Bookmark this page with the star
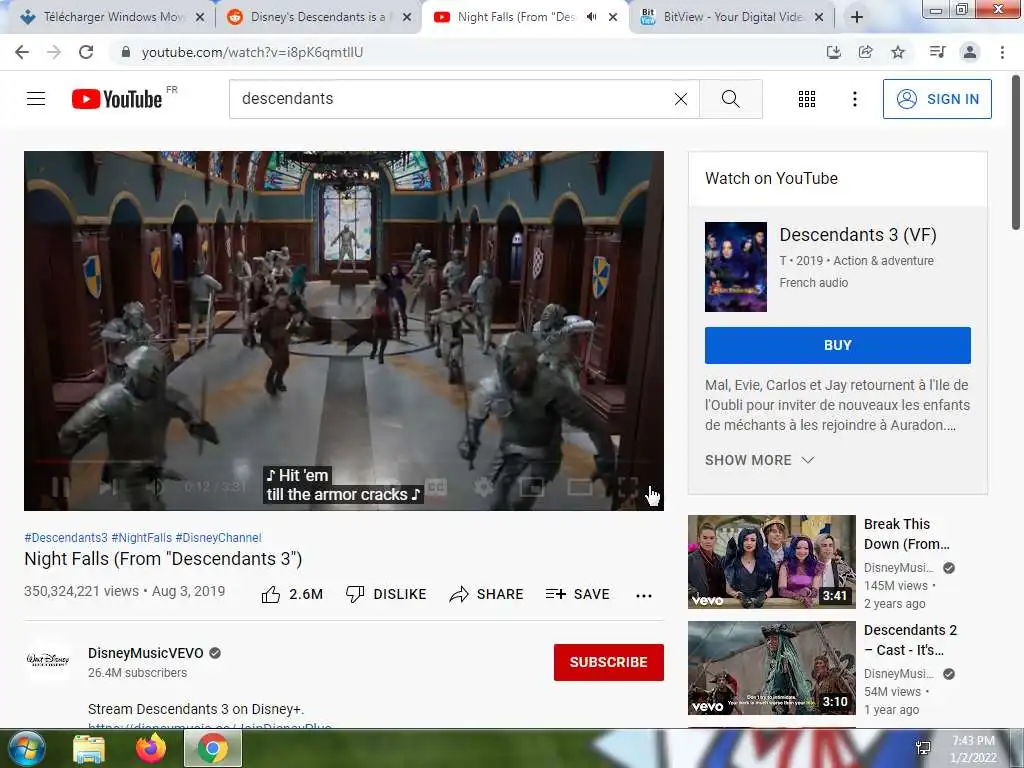Screen dimensions: 1024x768 pos(898,52)
